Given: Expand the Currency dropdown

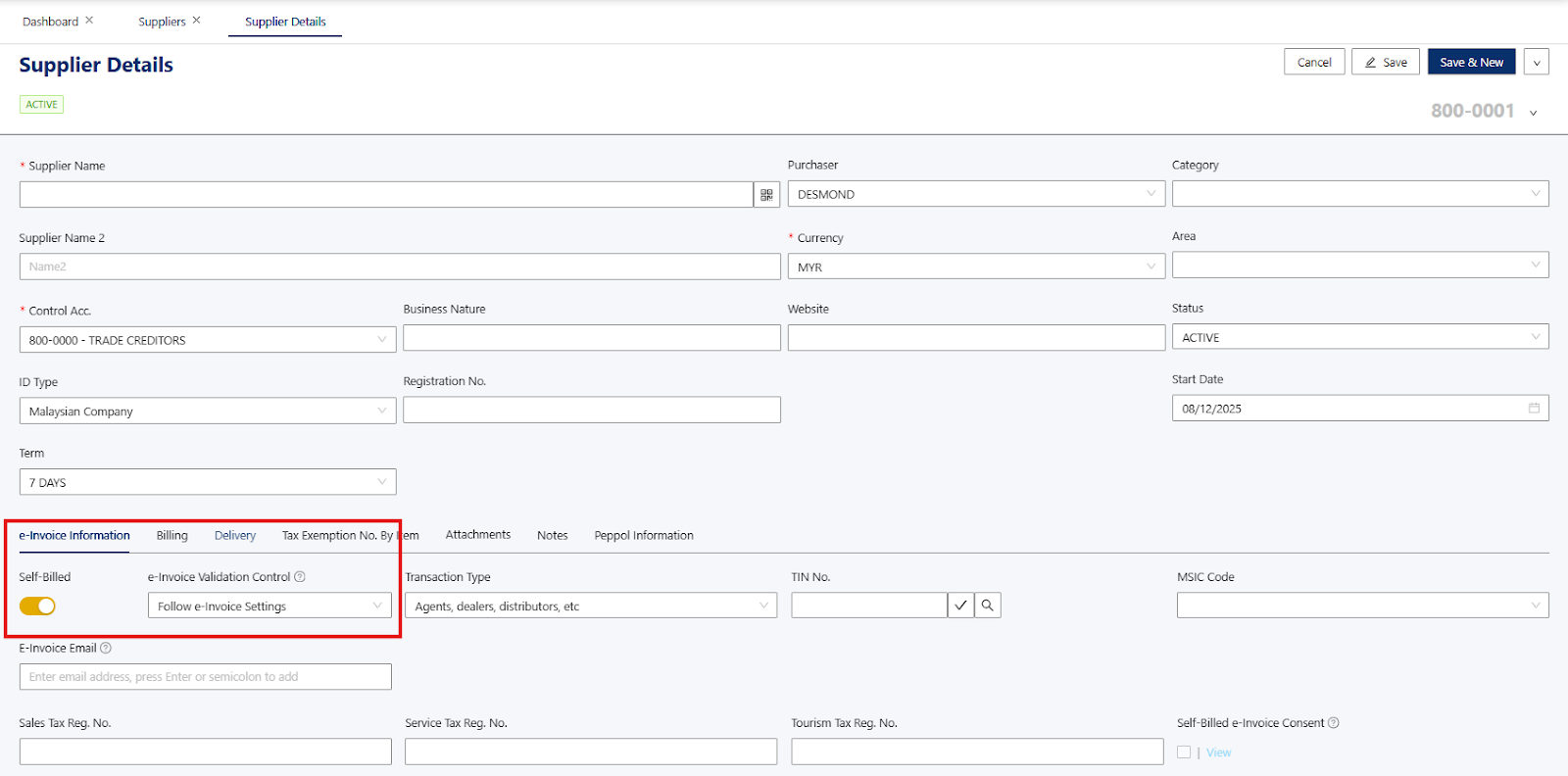Looking at the screenshot, I should [975, 267].
